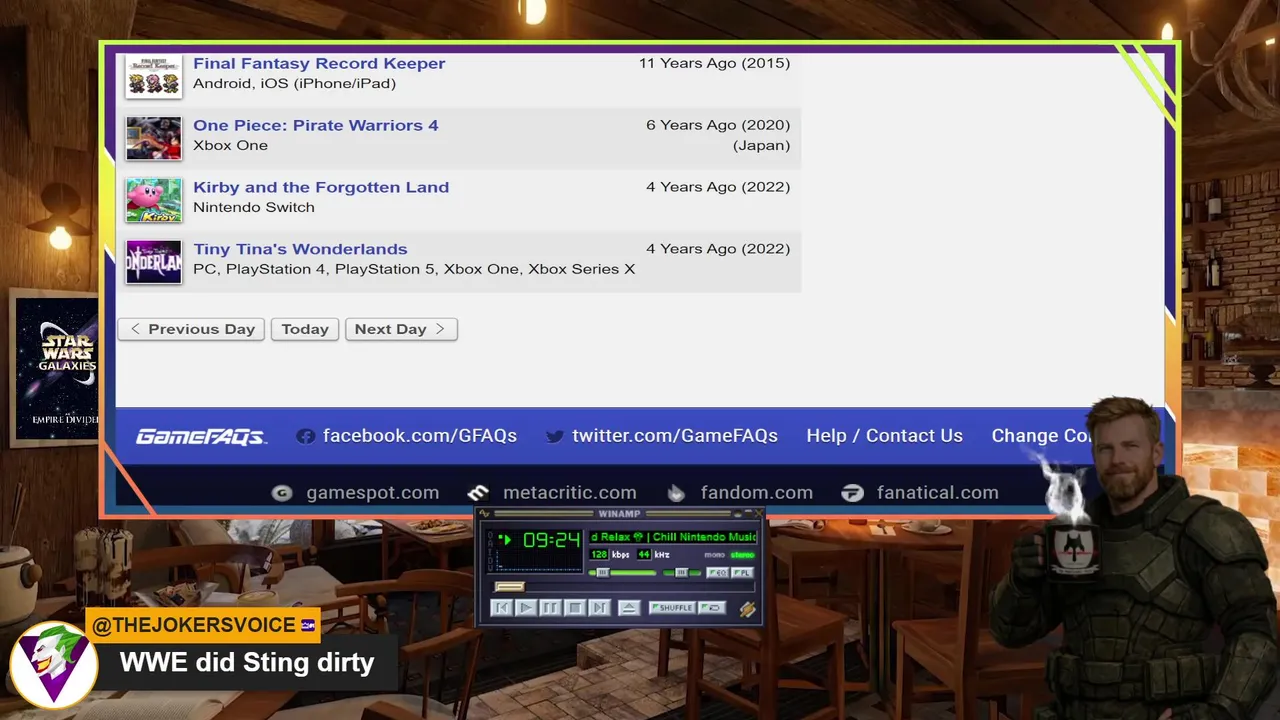Click the GameFAQs footer logo
This screenshot has width=1280, height=720.
pos(201,436)
